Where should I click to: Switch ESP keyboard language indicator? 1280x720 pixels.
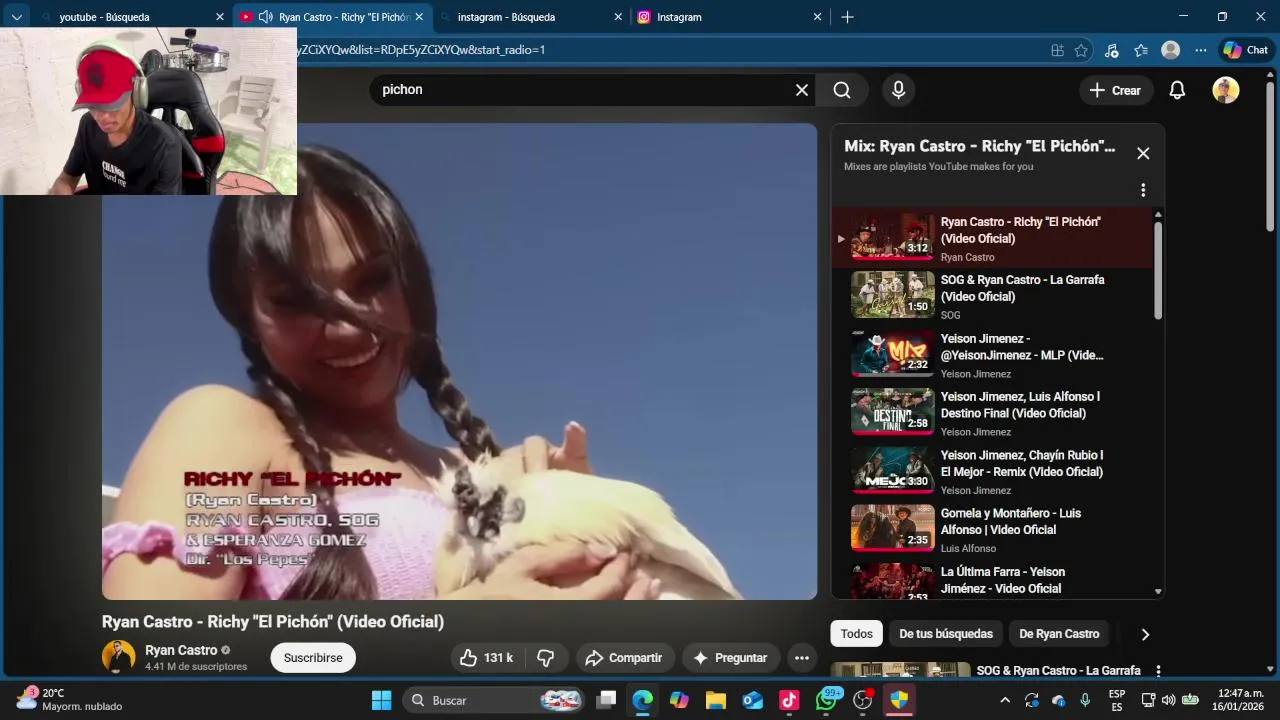1117,700
